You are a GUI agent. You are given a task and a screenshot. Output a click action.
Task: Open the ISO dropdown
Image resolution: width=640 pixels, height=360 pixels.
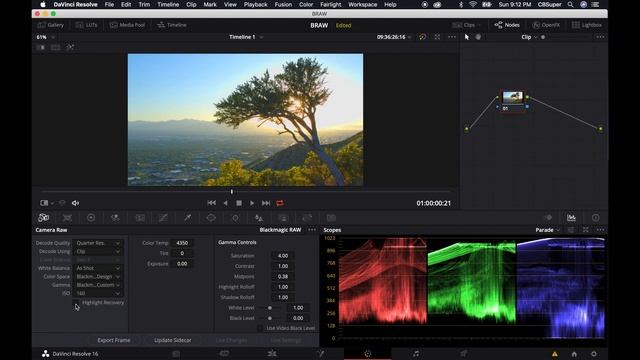(x=98, y=293)
